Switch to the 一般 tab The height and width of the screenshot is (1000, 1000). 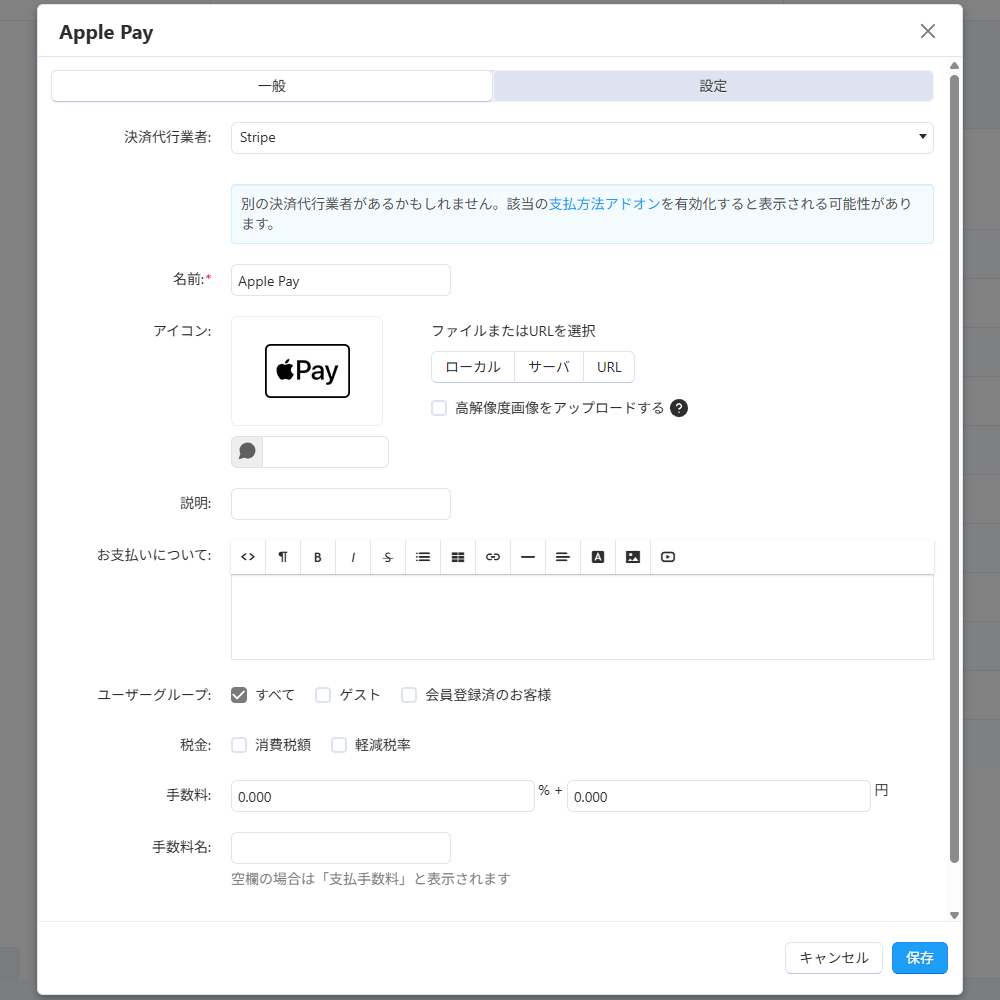(272, 86)
